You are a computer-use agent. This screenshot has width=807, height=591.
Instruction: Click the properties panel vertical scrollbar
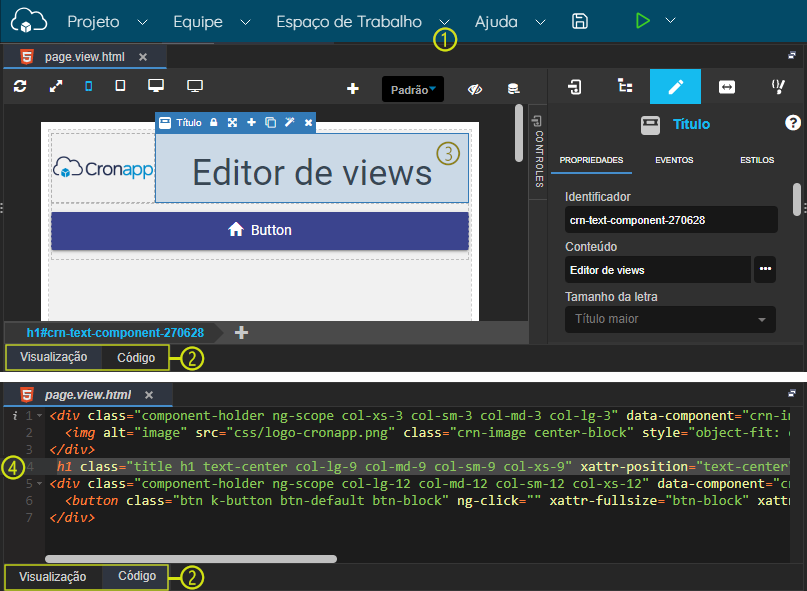797,200
